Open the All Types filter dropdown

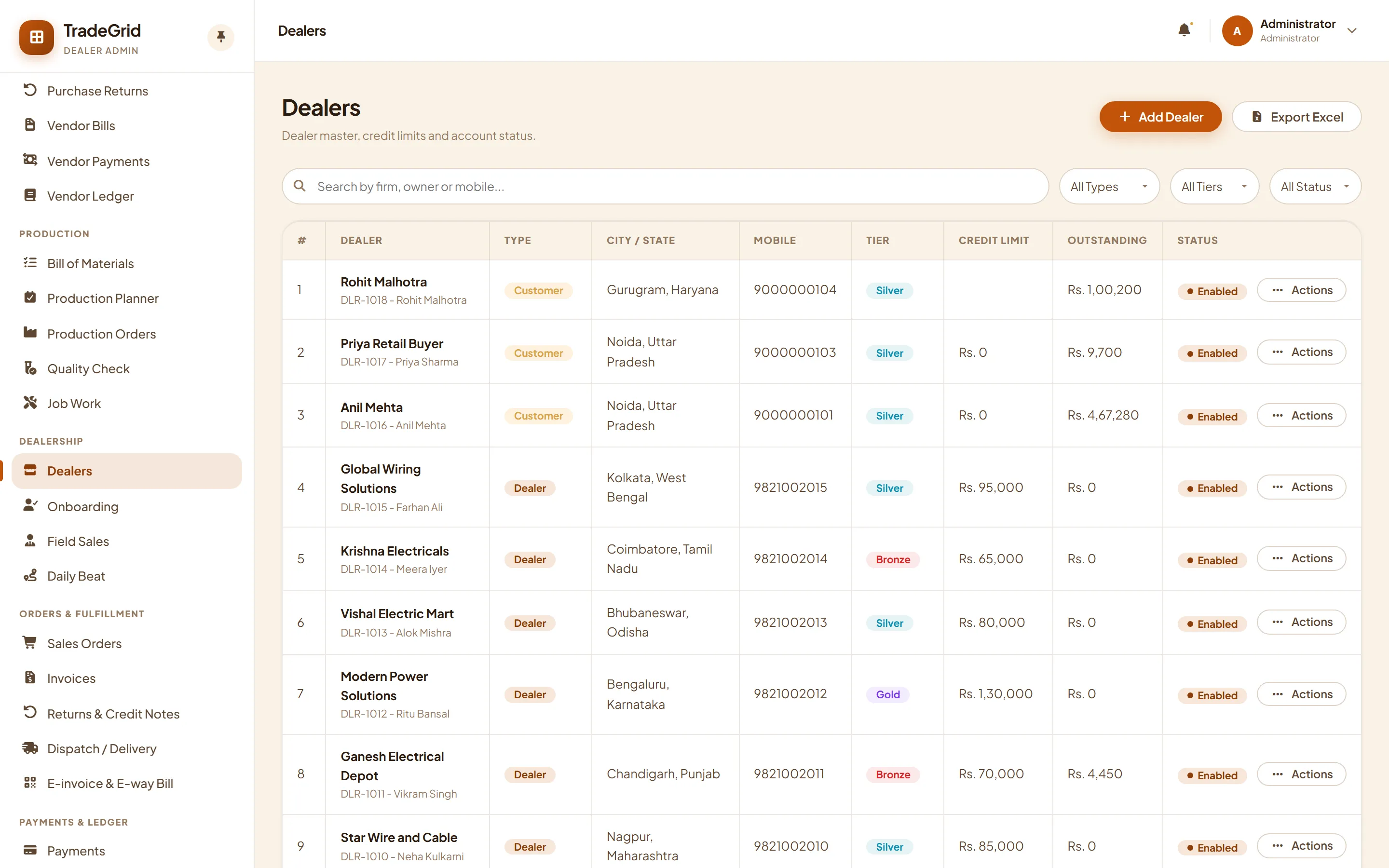pyautogui.click(x=1109, y=187)
